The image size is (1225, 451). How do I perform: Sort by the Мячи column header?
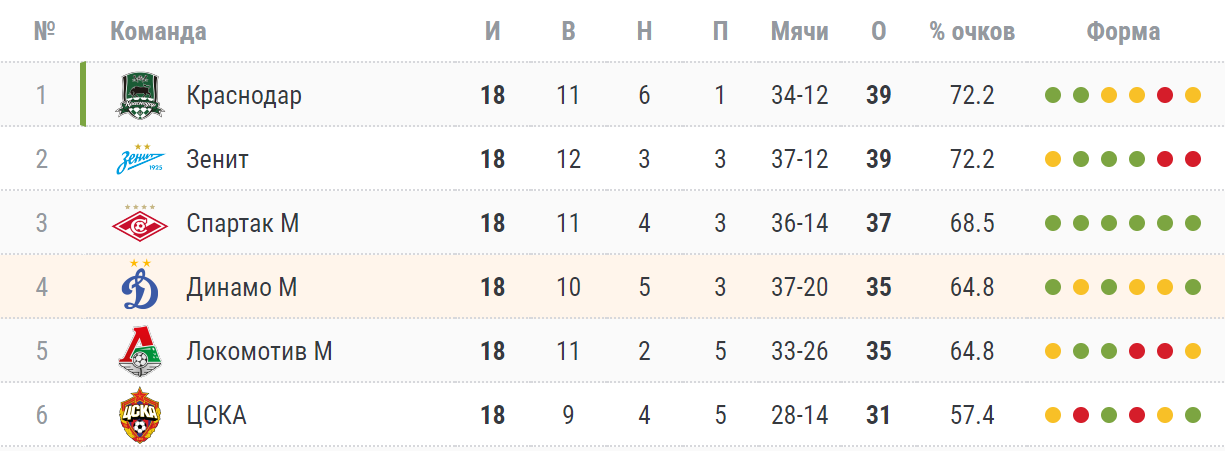click(x=800, y=31)
